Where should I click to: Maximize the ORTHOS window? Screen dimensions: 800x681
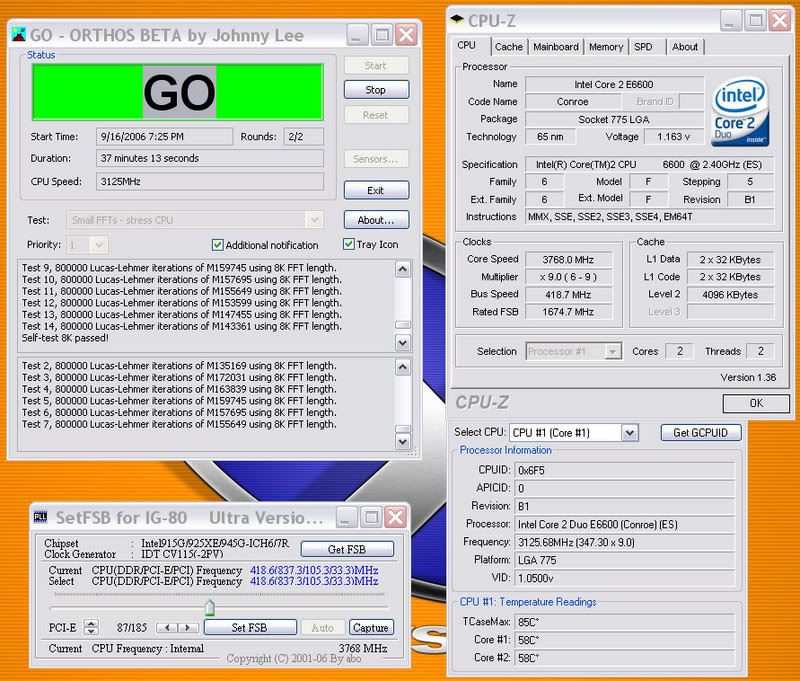[x=382, y=35]
